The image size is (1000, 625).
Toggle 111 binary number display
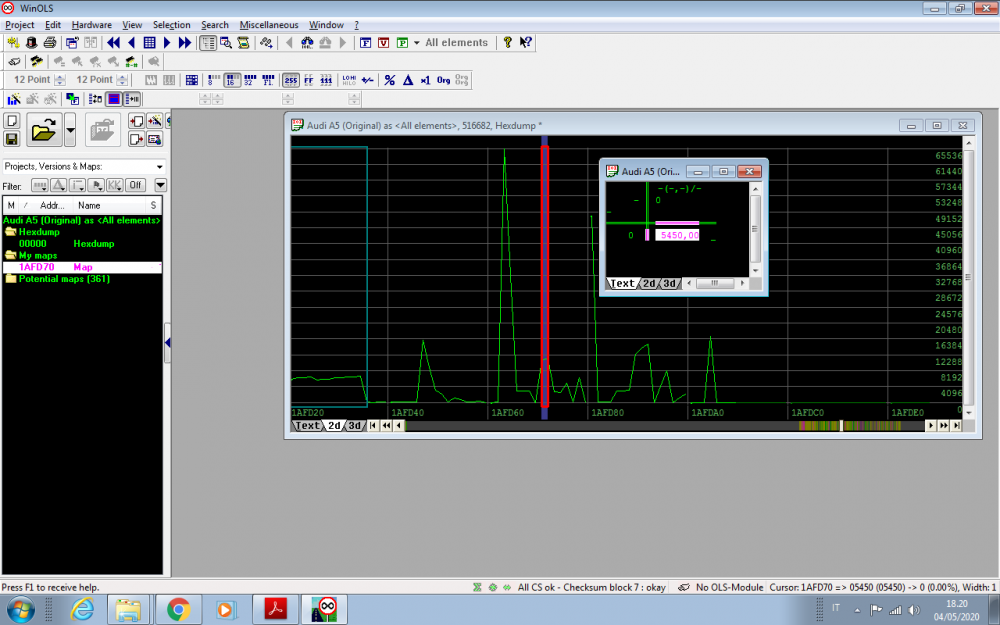coord(327,80)
